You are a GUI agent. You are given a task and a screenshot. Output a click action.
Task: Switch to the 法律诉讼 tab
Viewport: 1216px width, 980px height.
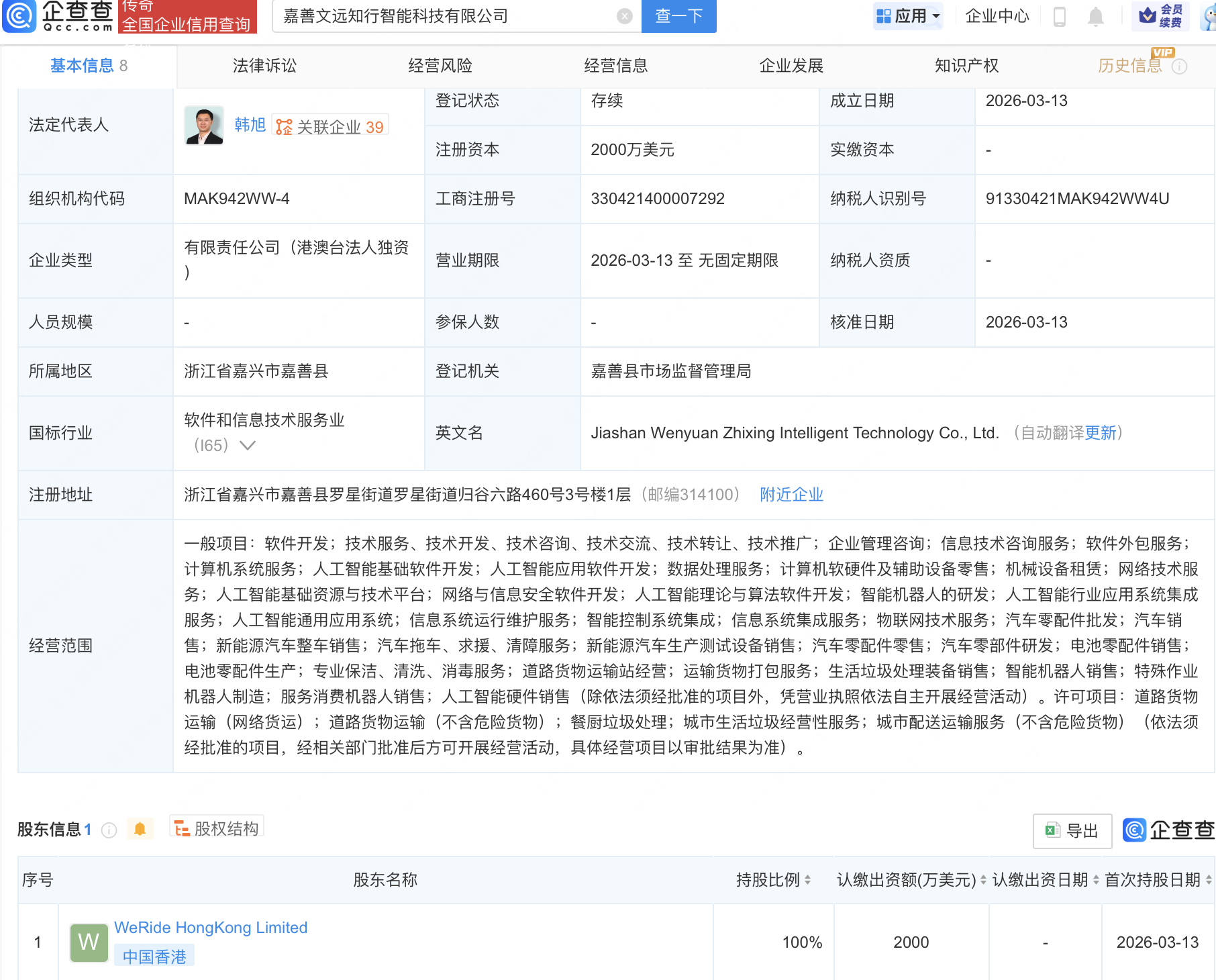click(264, 66)
